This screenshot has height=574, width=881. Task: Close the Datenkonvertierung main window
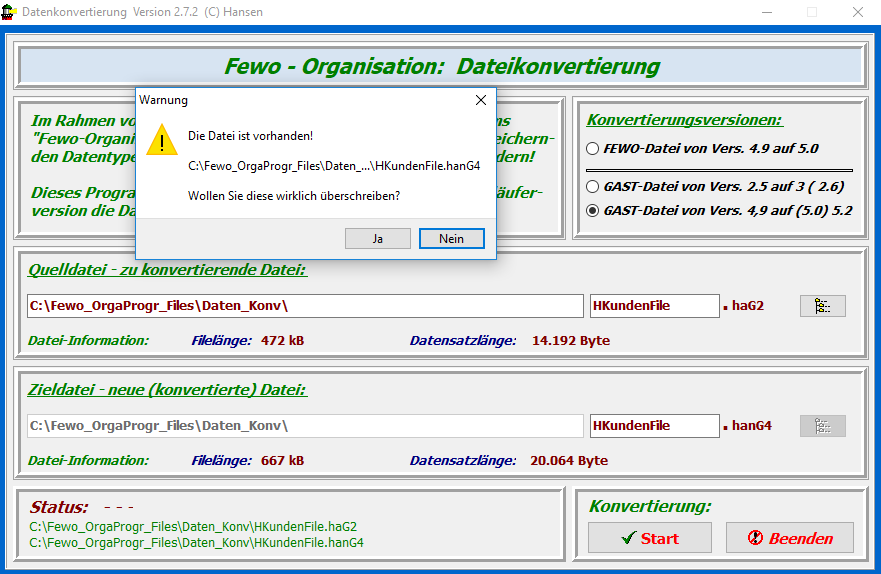(857, 12)
